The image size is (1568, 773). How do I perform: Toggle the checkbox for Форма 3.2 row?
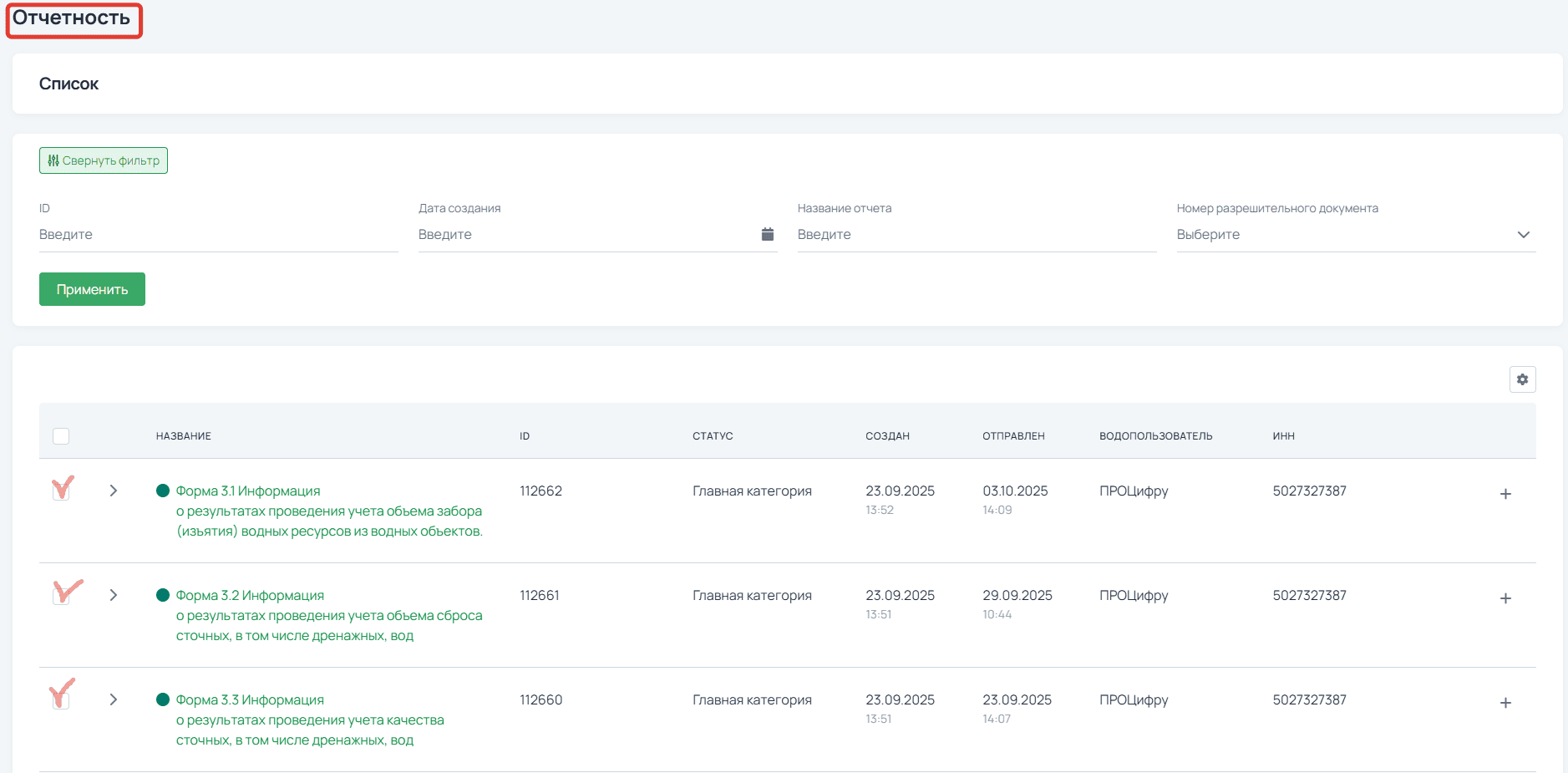coord(61,595)
